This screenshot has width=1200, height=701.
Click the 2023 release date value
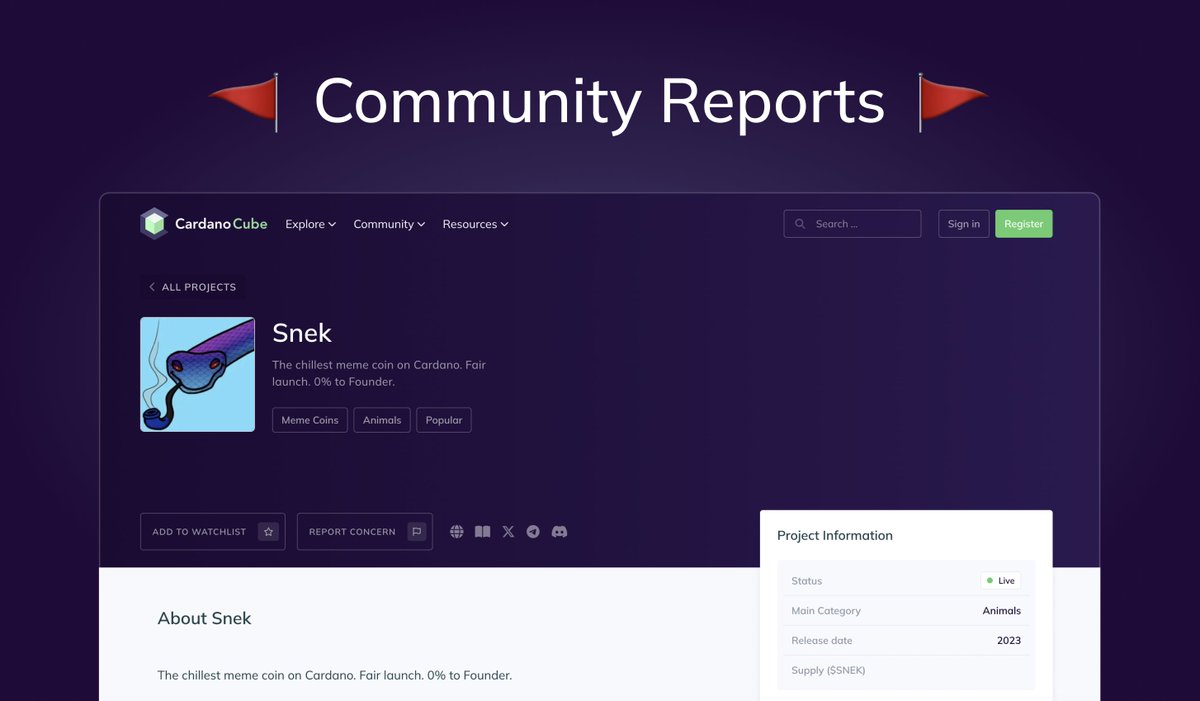tap(1009, 641)
